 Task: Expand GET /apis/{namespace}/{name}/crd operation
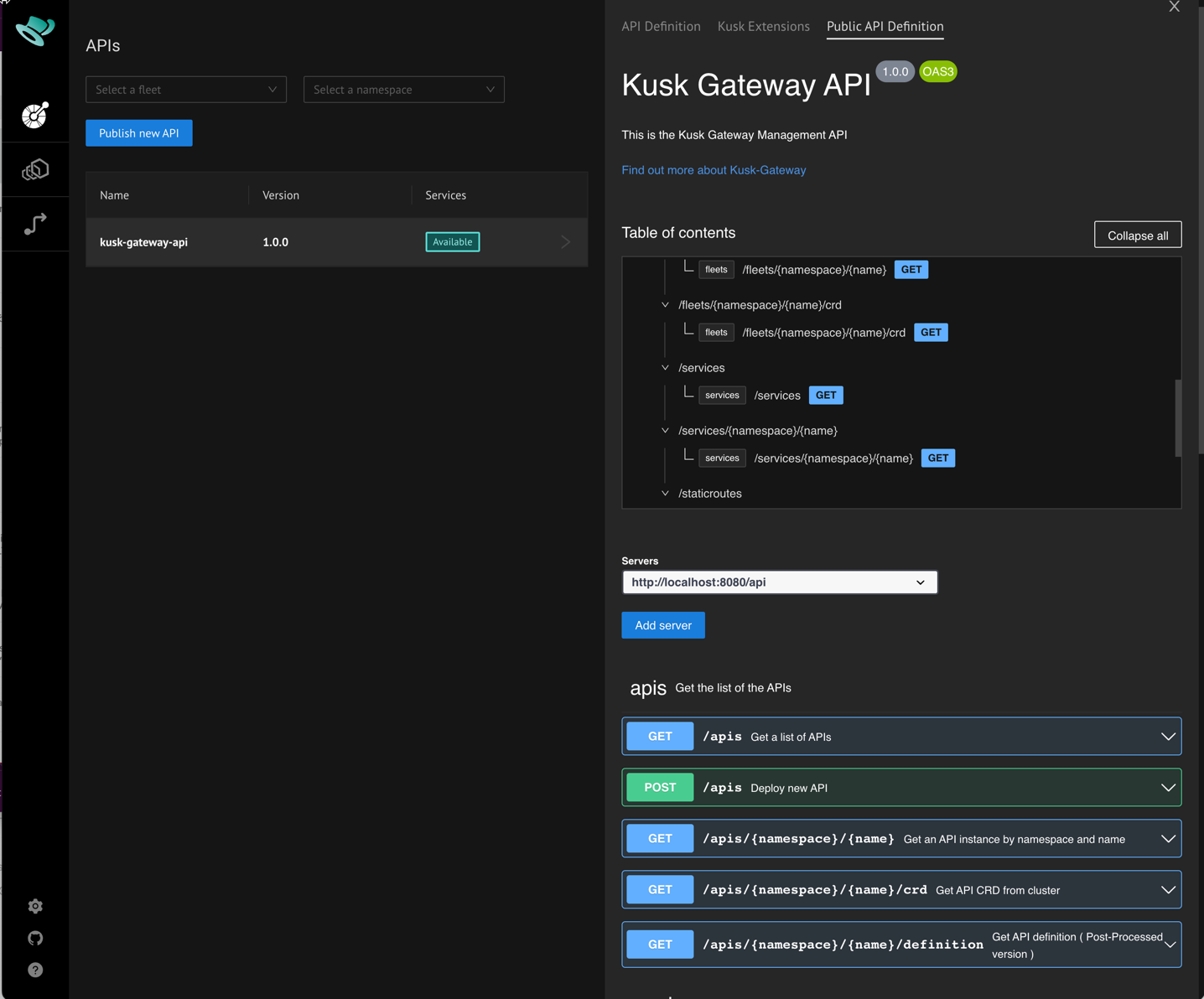(901, 890)
